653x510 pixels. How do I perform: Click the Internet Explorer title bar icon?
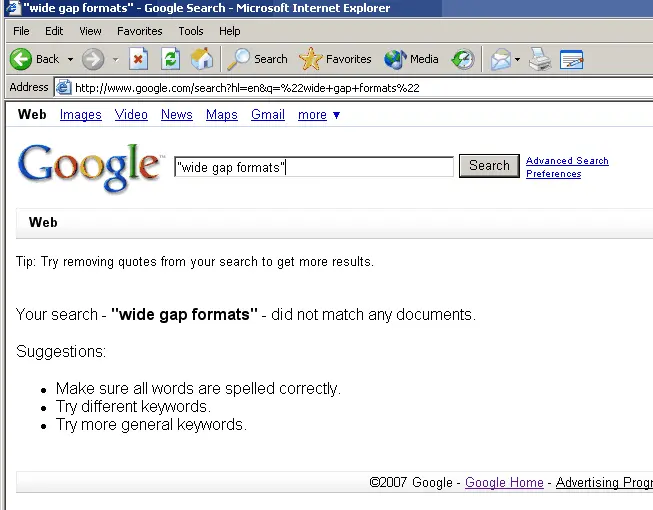[13, 7]
